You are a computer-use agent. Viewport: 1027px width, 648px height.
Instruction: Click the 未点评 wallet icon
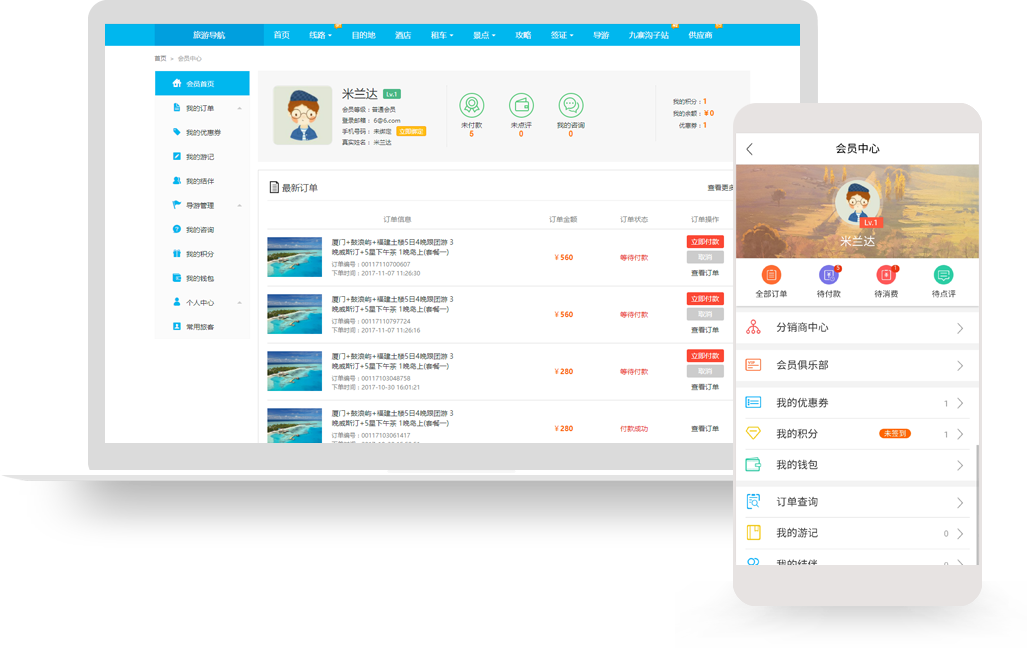click(x=521, y=105)
